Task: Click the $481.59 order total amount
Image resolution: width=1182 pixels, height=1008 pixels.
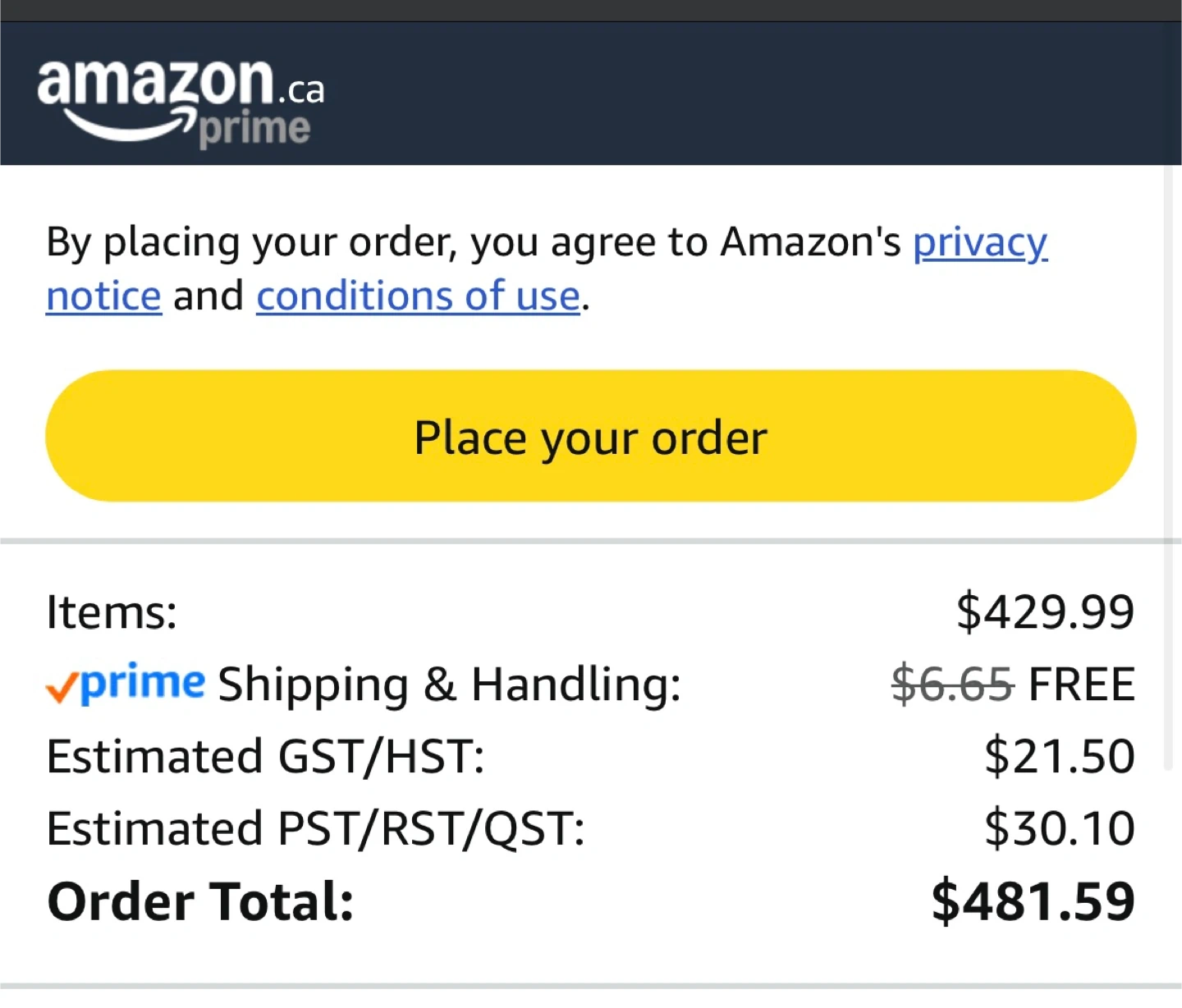Action: tap(1033, 901)
